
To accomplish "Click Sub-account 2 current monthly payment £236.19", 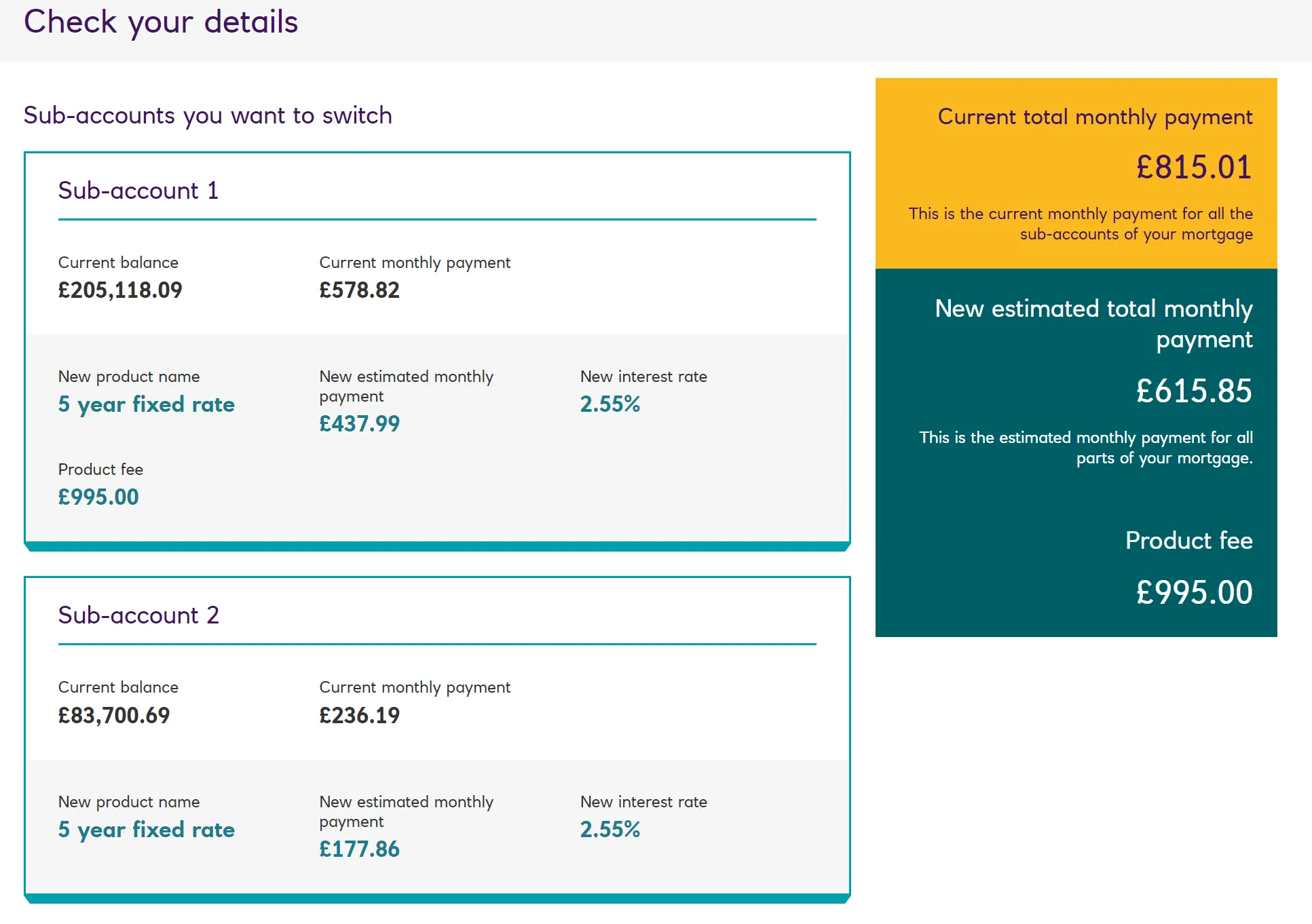I will [x=359, y=716].
